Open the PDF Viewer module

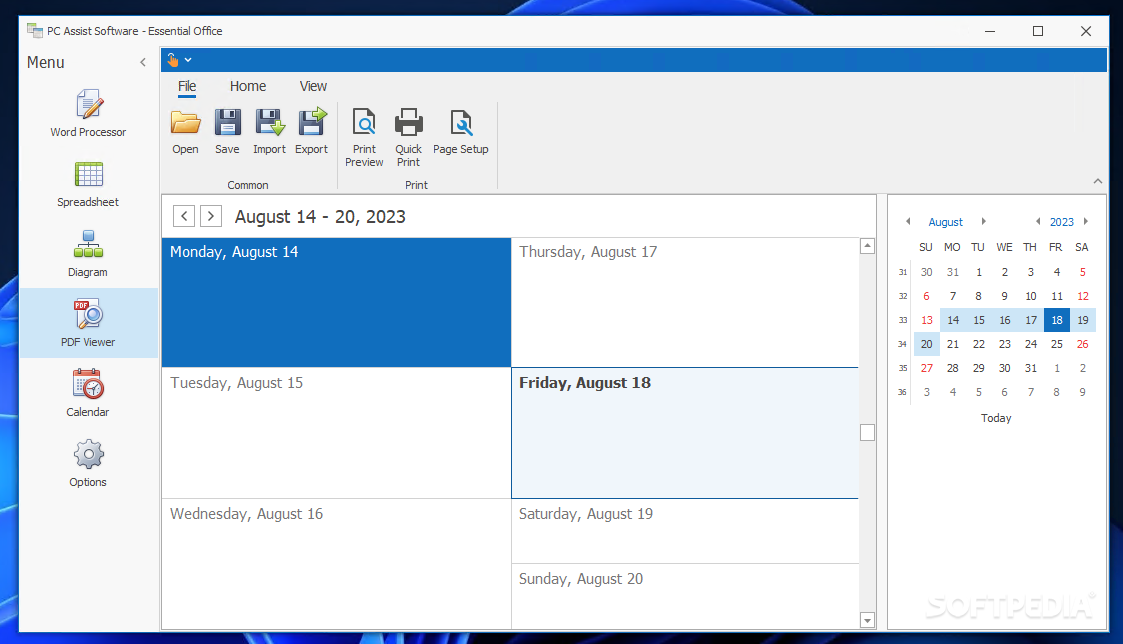click(88, 323)
